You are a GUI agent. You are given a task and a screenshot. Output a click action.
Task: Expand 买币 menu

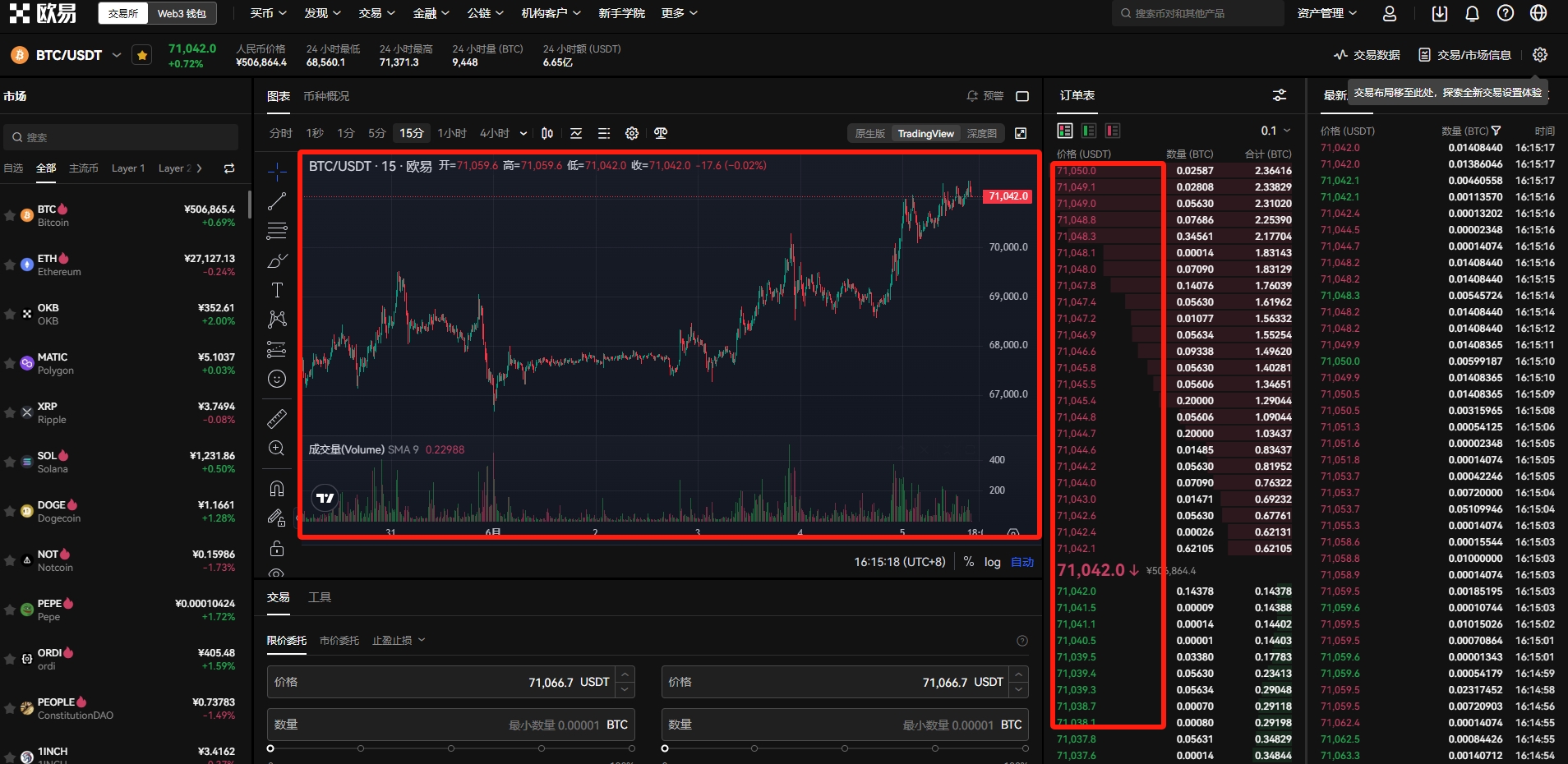(x=268, y=13)
